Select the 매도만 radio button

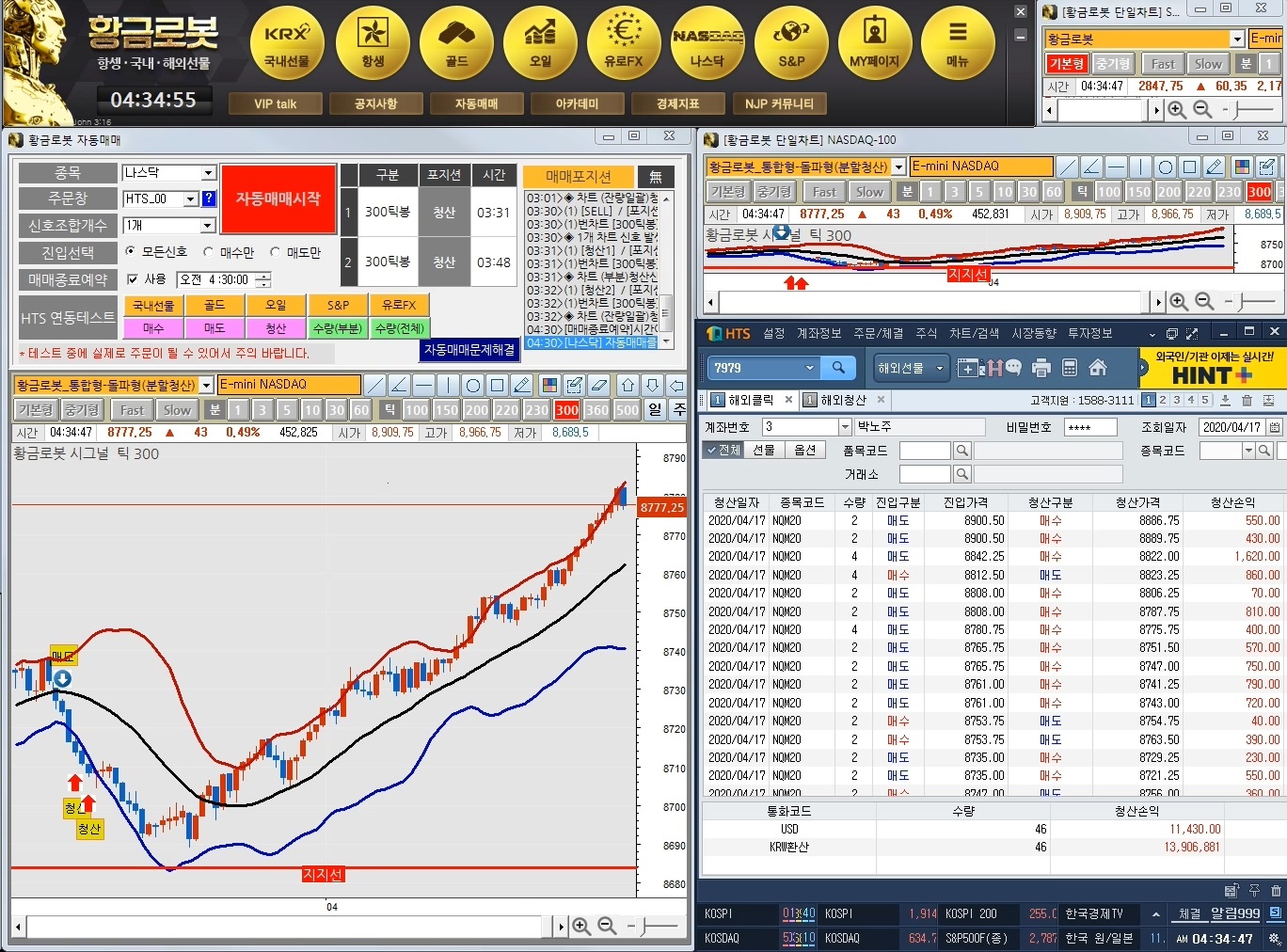click(275, 252)
